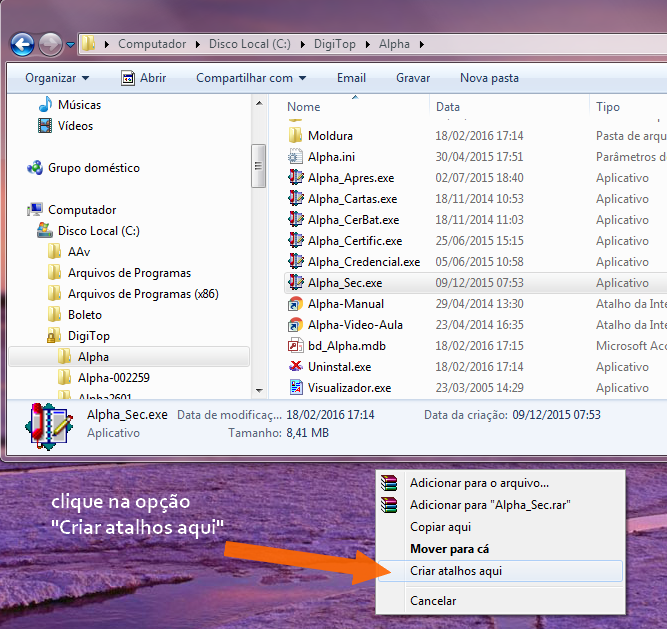Expand the arrow after Disco Local (C:) breadcrumb
The image size is (667, 629).
pyautogui.click(x=302, y=44)
